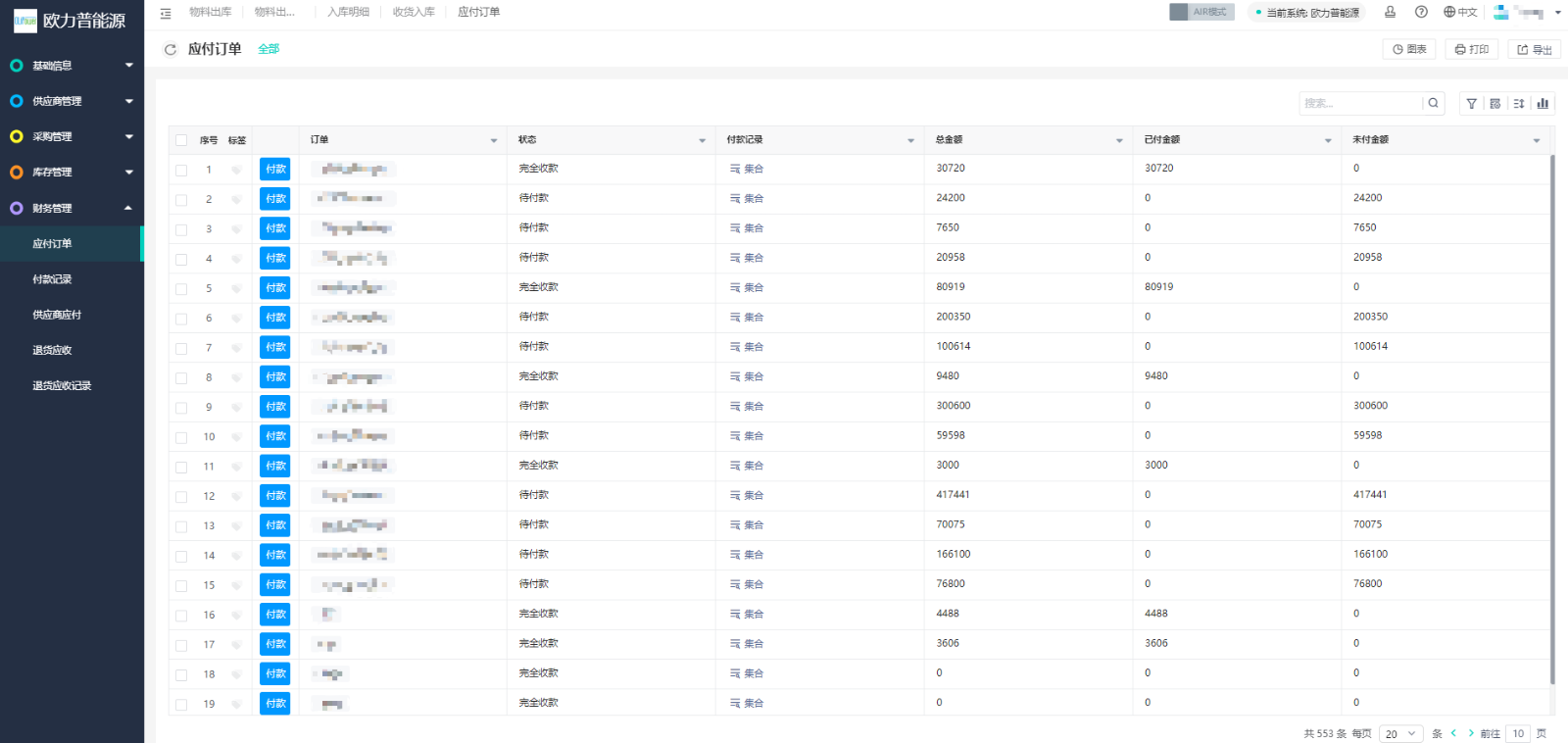Image resolution: width=1568 pixels, height=743 pixels.
Task: Open the help question-mark icon
Action: (1421, 12)
